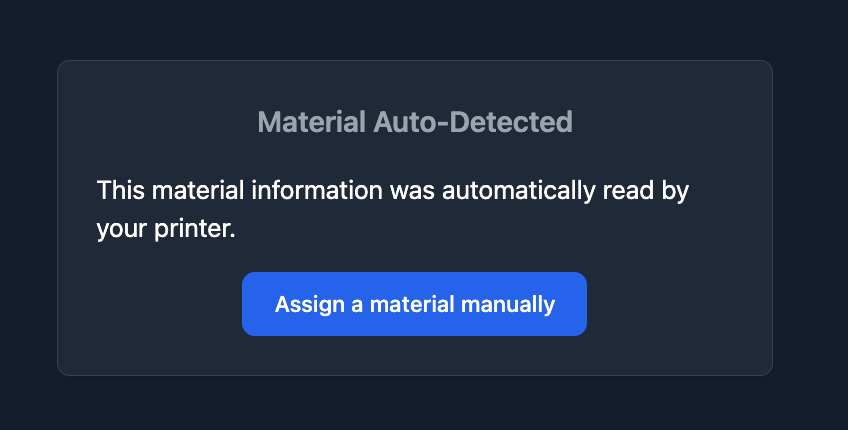This screenshot has height=430, width=848.
Task: Click empty card space below the blue button
Action: [x=414, y=355]
